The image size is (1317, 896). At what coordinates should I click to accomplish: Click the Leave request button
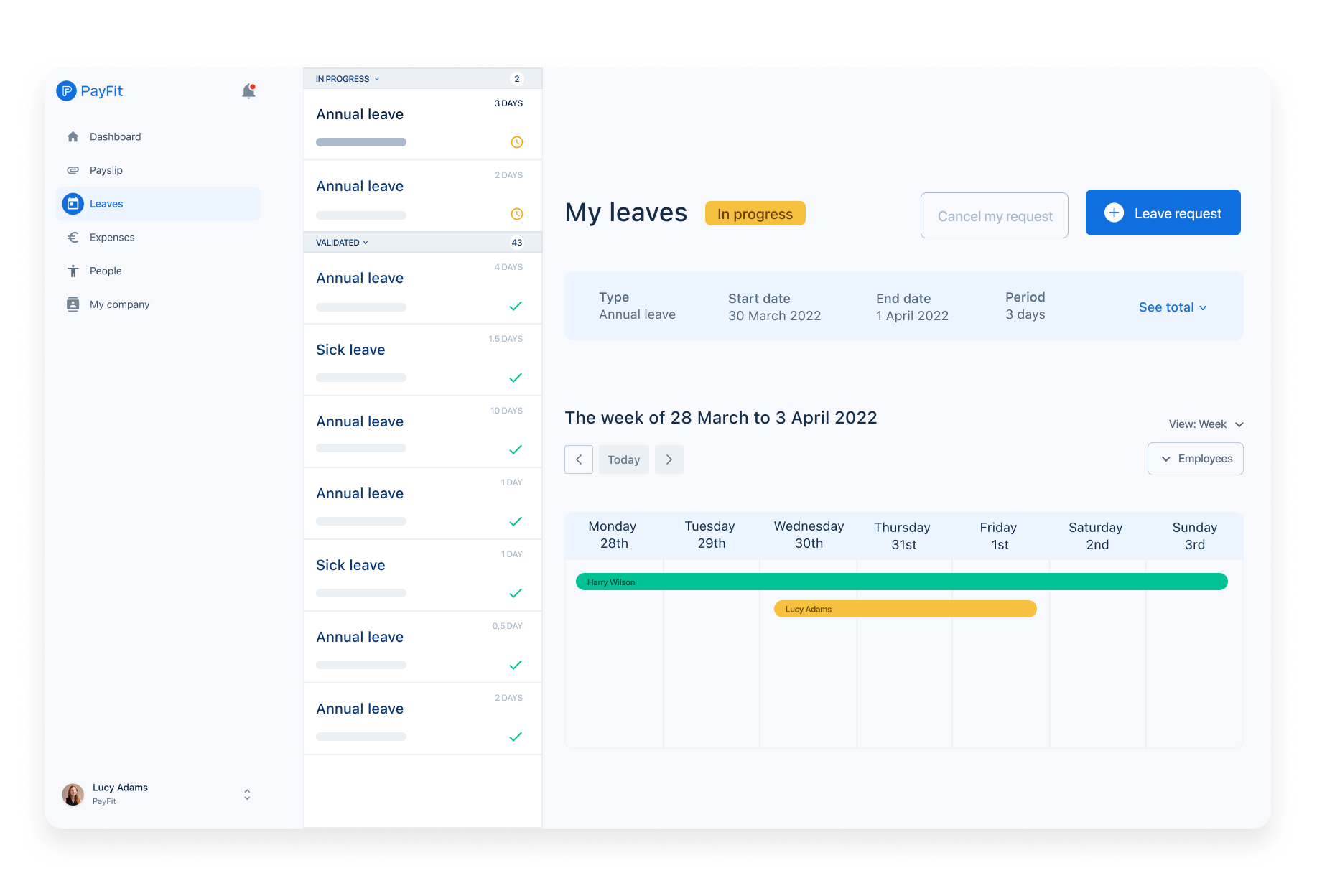[x=1162, y=213]
